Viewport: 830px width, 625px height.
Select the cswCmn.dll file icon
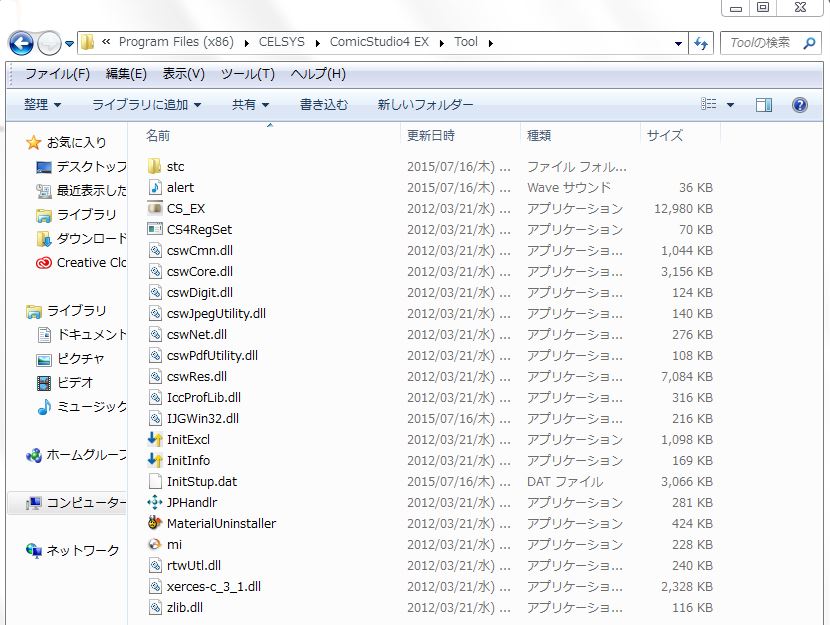pos(155,250)
